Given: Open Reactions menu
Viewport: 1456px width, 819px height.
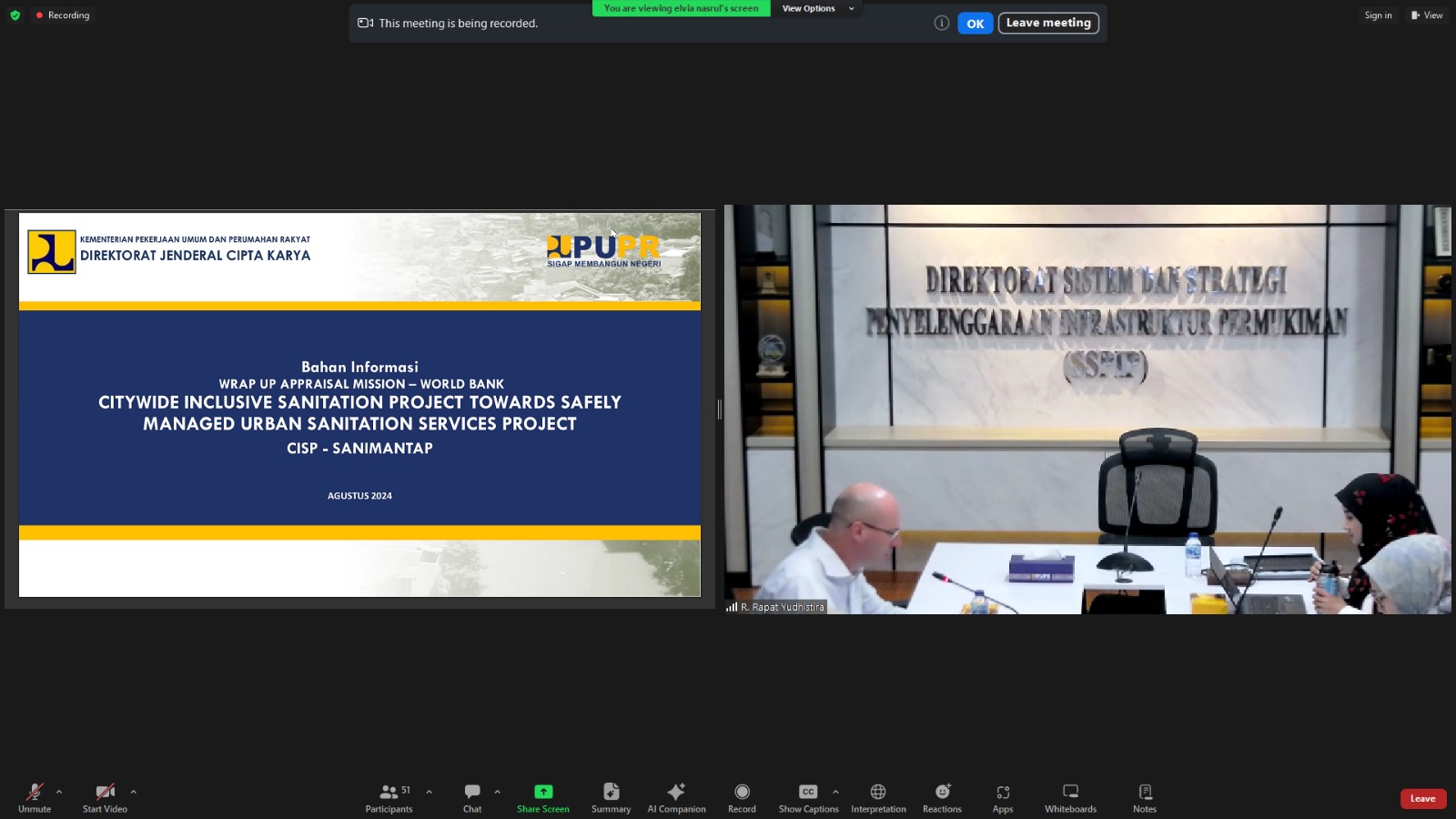Looking at the screenshot, I should [x=942, y=798].
